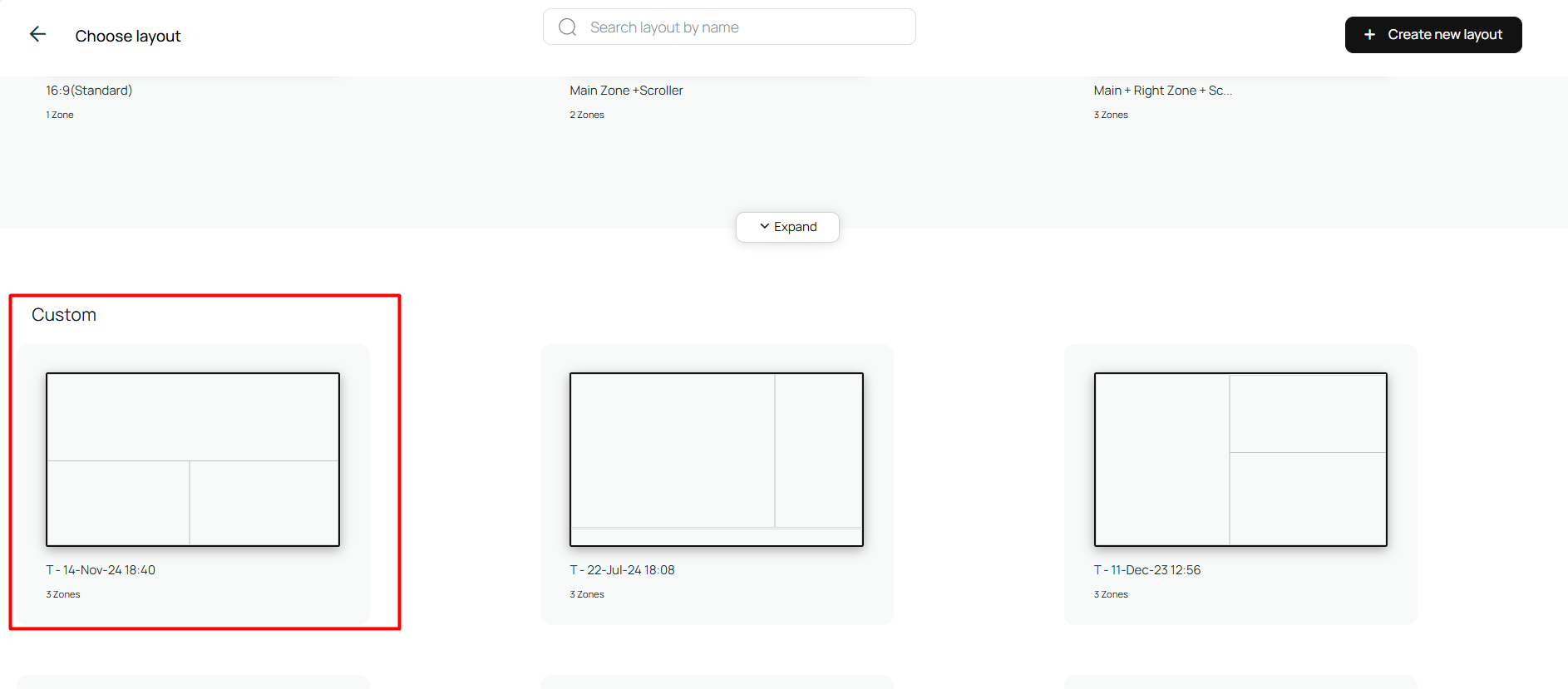This screenshot has width=1568, height=689.
Task: Choose the 16:9(Standard) layout
Action: click(89, 91)
